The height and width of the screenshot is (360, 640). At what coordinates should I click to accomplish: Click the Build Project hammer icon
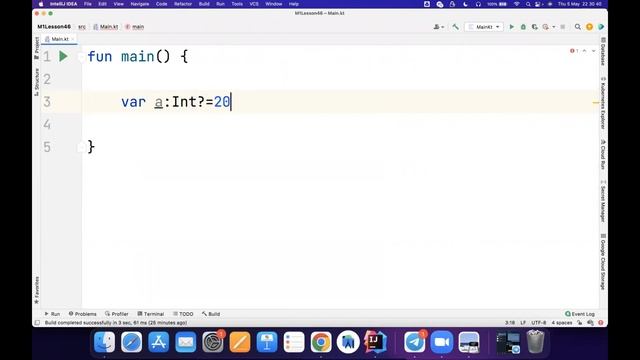click(456, 27)
